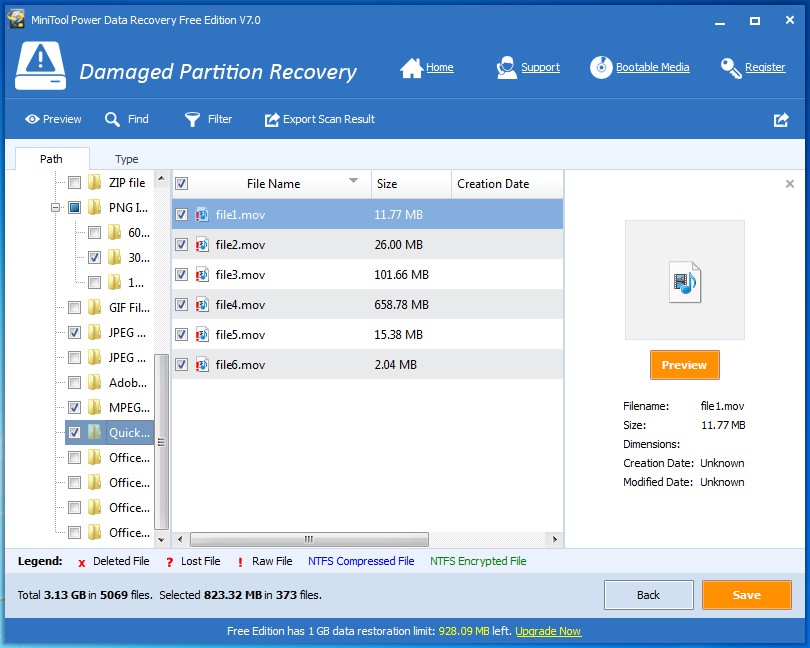Click the file2.mov file icon
The height and width of the screenshot is (648, 810).
click(202, 244)
